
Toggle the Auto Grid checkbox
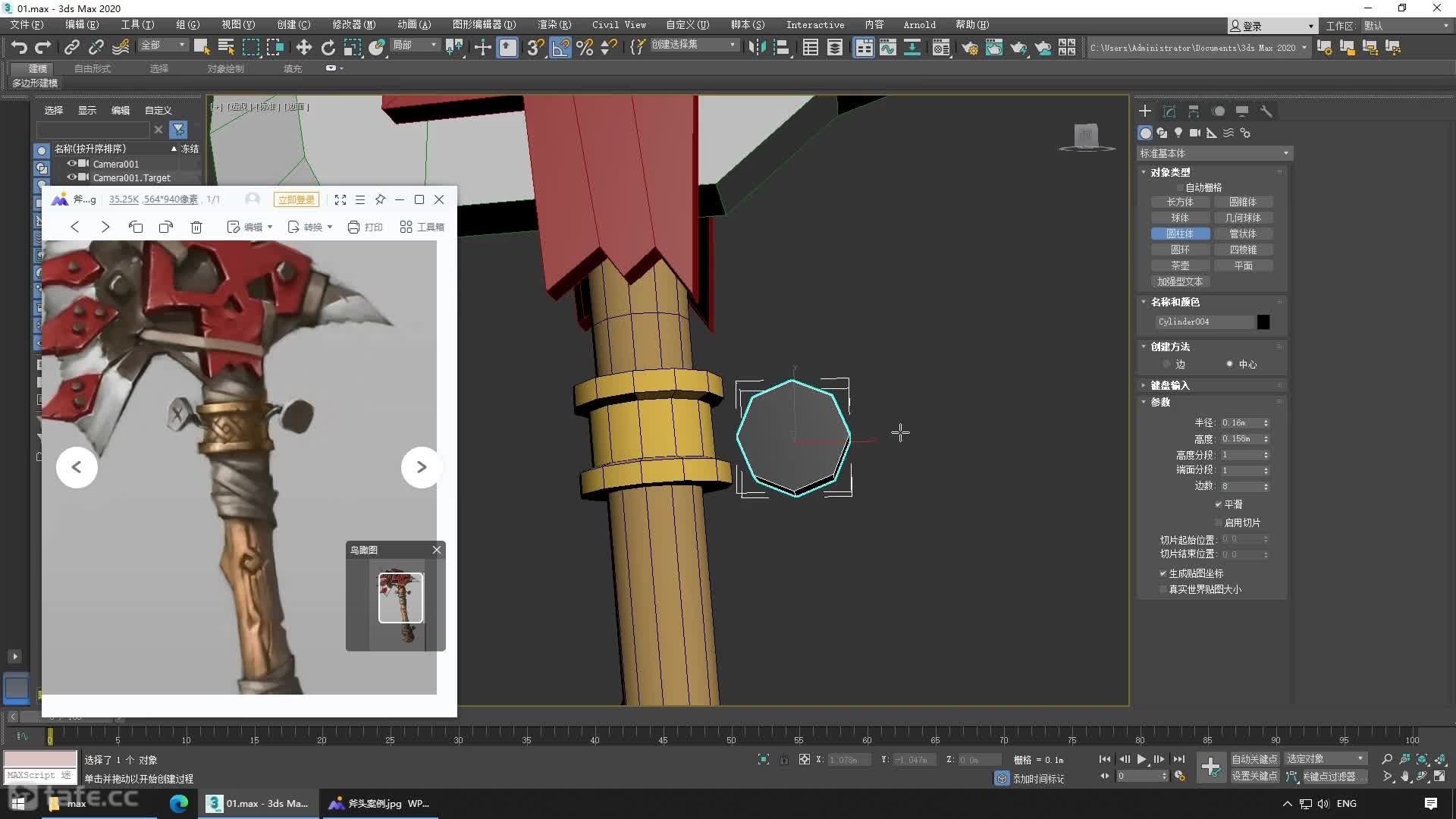click(x=1179, y=187)
